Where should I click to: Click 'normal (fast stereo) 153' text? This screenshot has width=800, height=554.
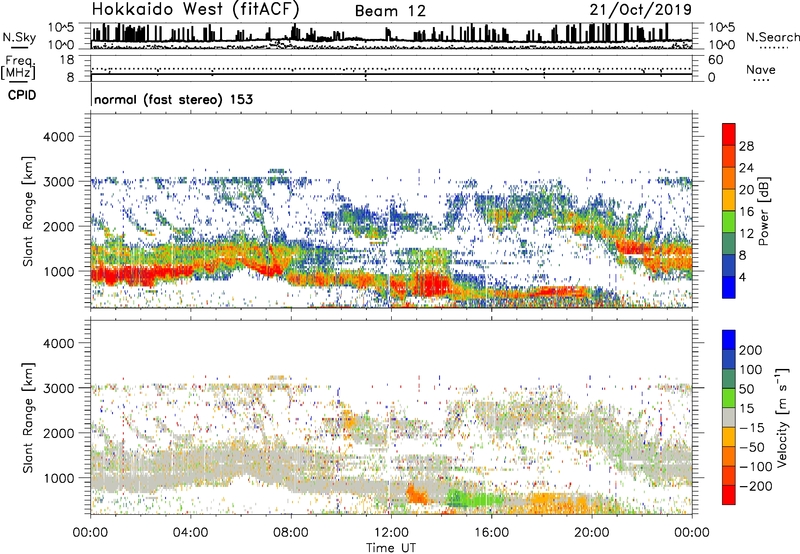click(173, 99)
